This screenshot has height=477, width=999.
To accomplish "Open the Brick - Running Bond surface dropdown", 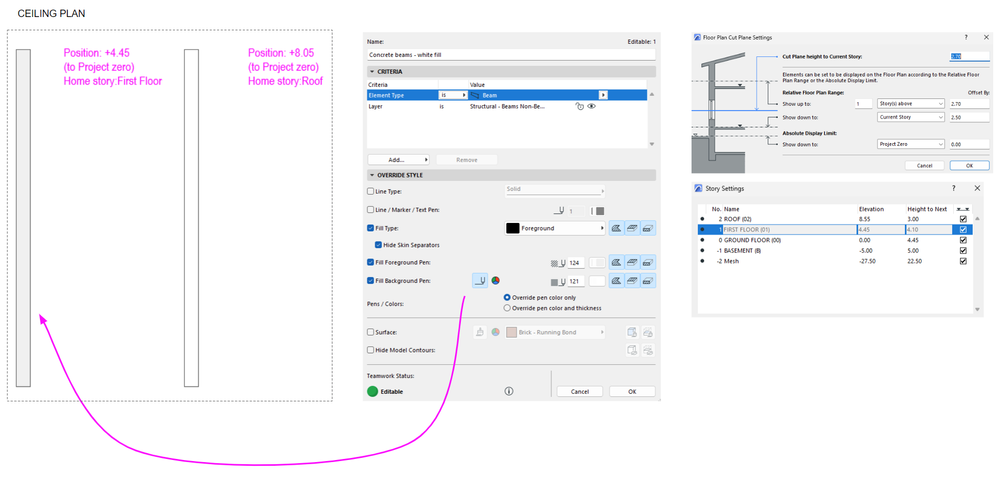I will pos(554,332).
